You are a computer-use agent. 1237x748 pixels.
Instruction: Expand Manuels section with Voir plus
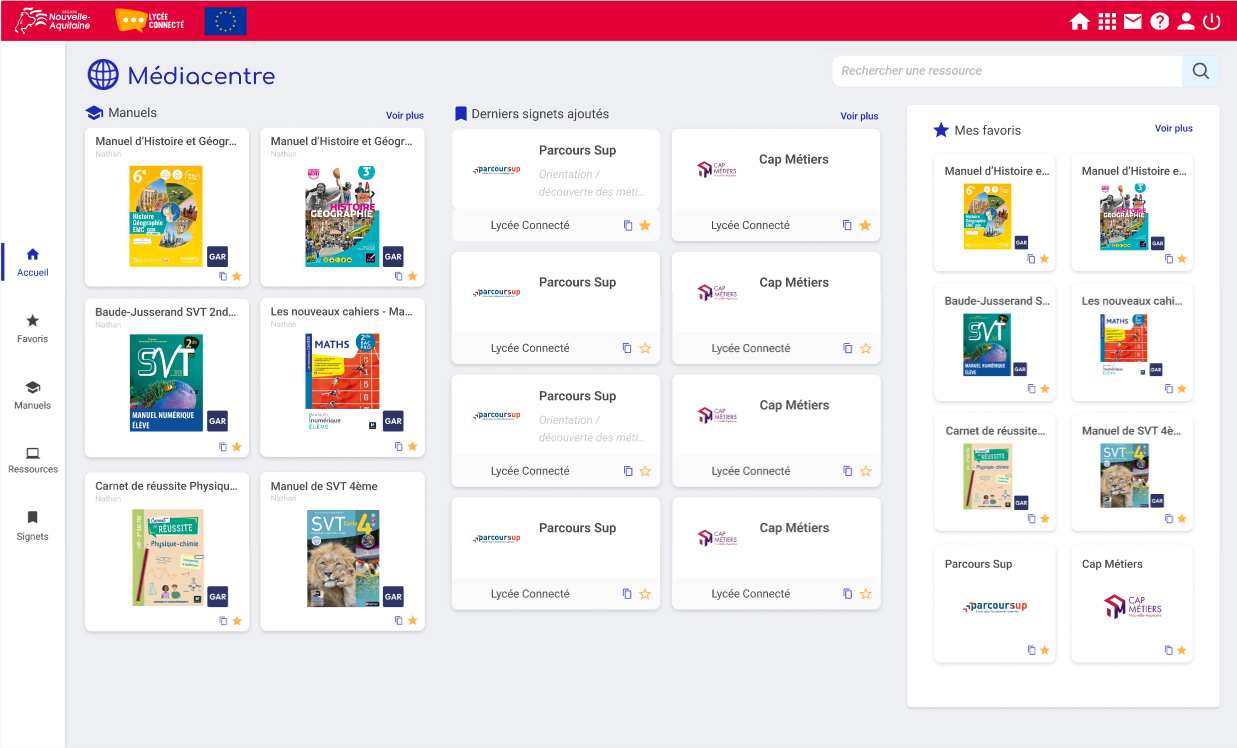pos(404,115)
